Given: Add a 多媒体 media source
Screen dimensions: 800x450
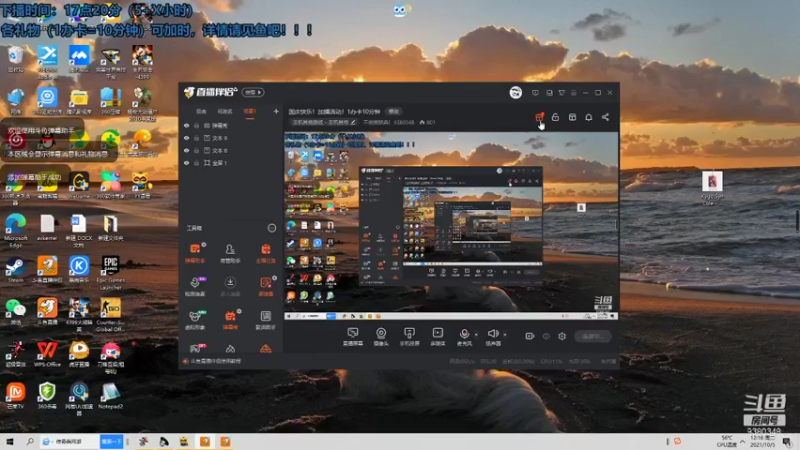Looking at the screenshot, I should [438, 336].
